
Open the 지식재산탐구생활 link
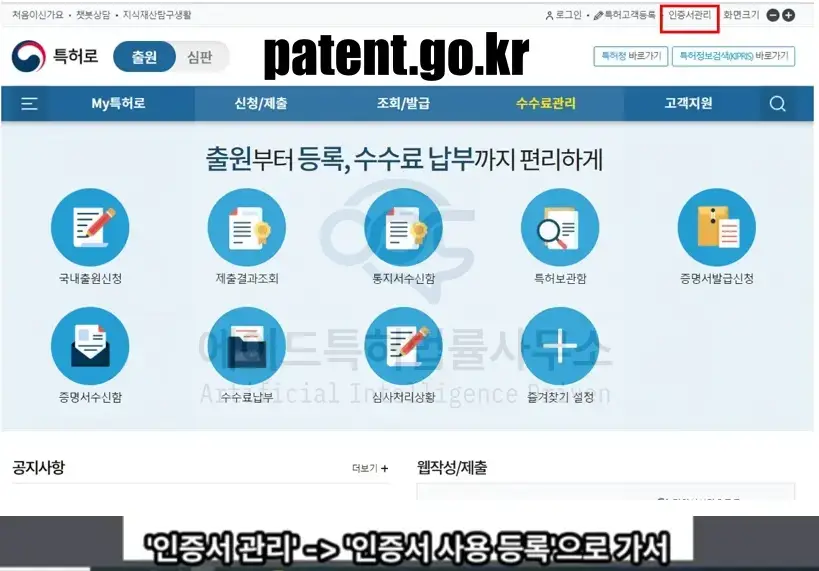[157, 15]
